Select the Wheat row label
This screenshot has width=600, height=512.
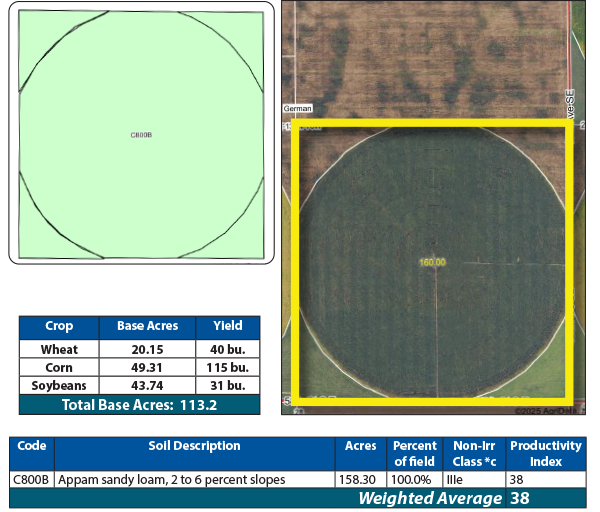[x=59, y=350]
